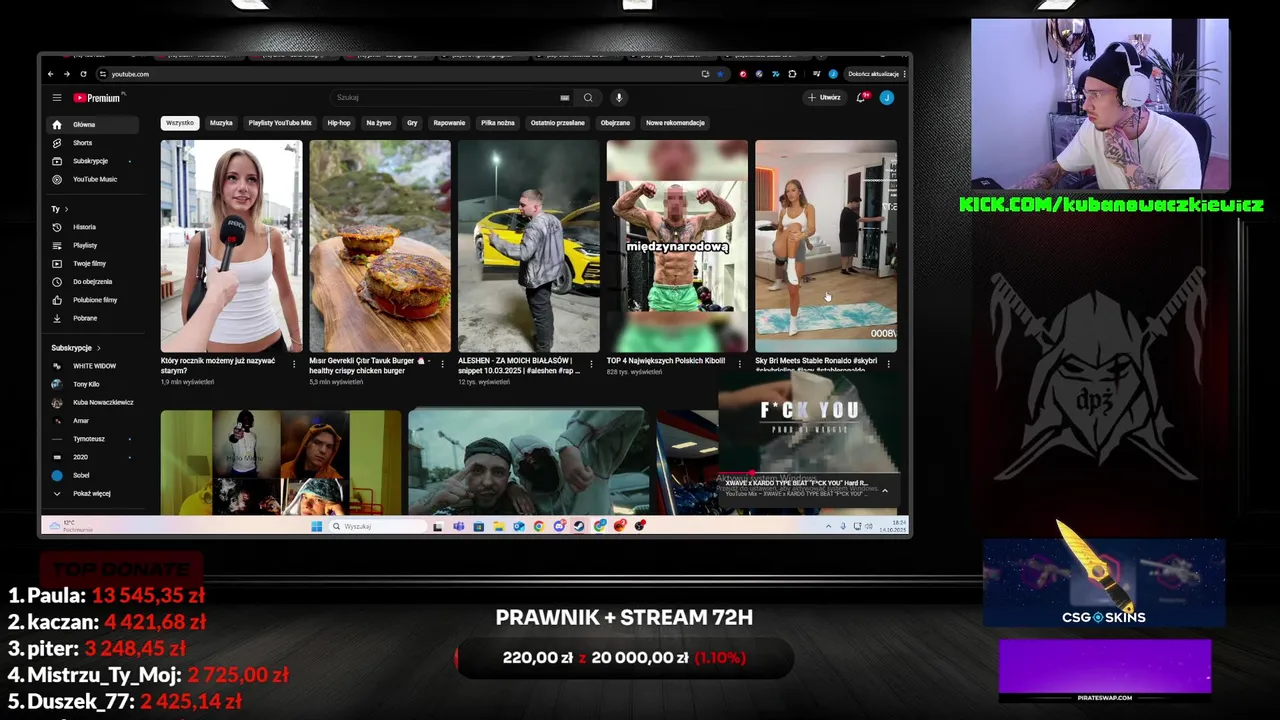Select the Nowe rekomendacje chip
This screenshot has width=1280, height=720.
(675, 123)
